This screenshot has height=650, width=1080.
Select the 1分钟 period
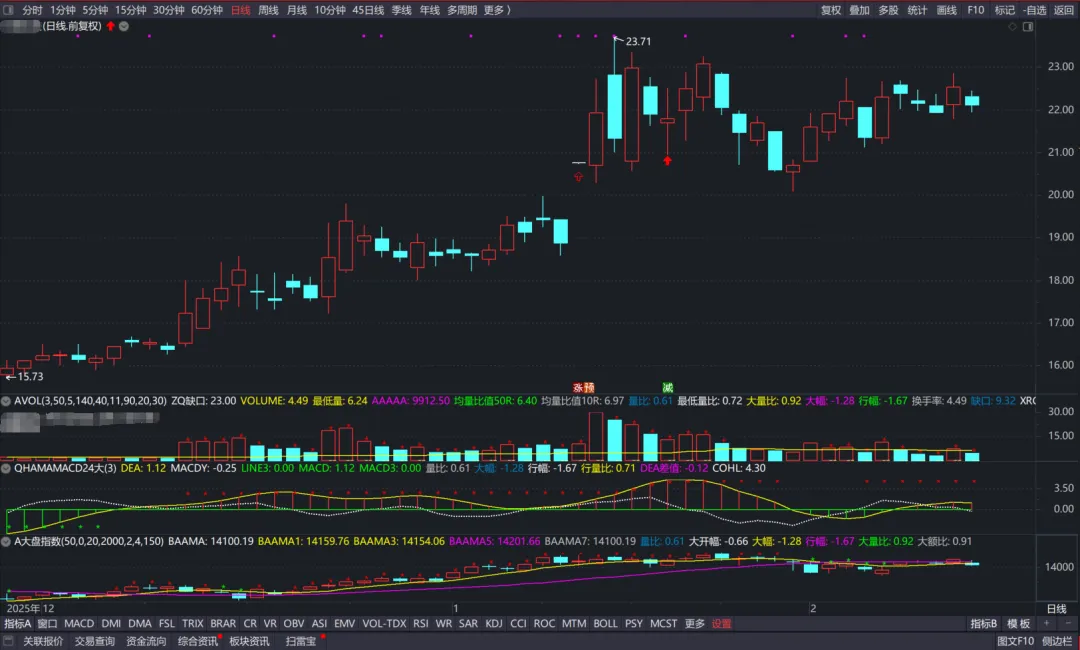click(63, 10)
